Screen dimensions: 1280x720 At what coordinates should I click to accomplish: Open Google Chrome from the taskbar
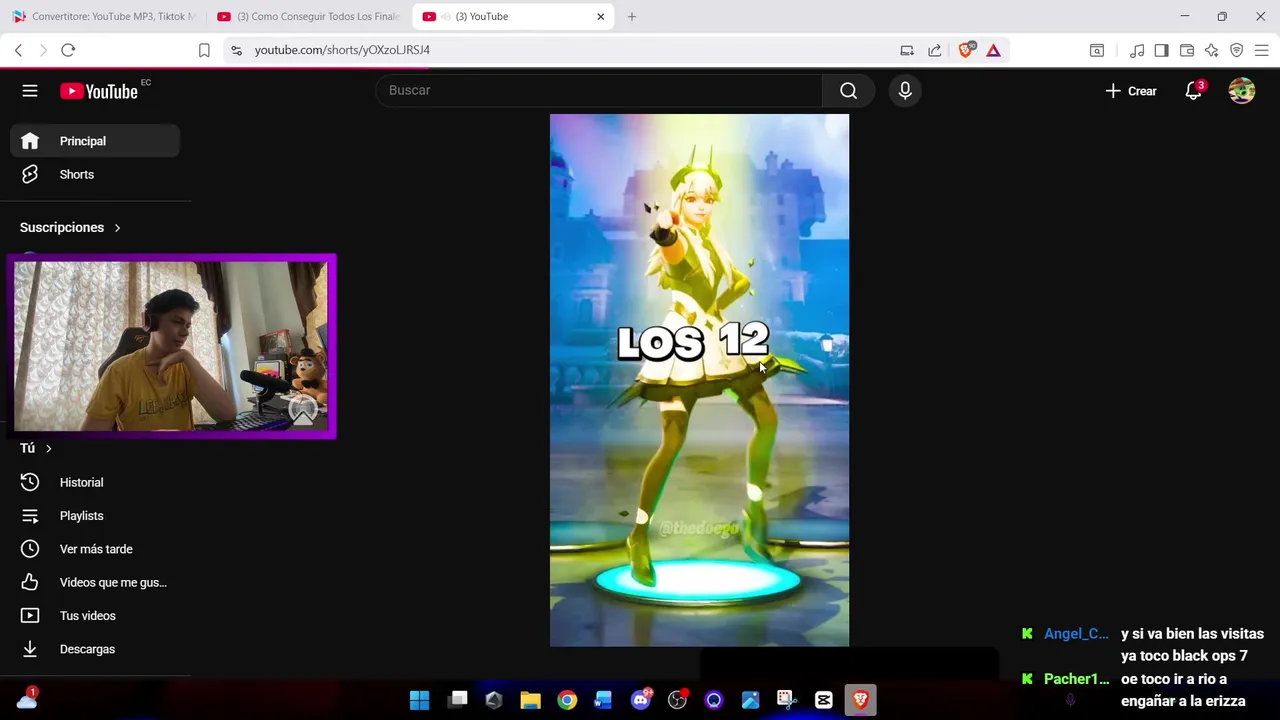pyautogui.click(x=567, y=700)
